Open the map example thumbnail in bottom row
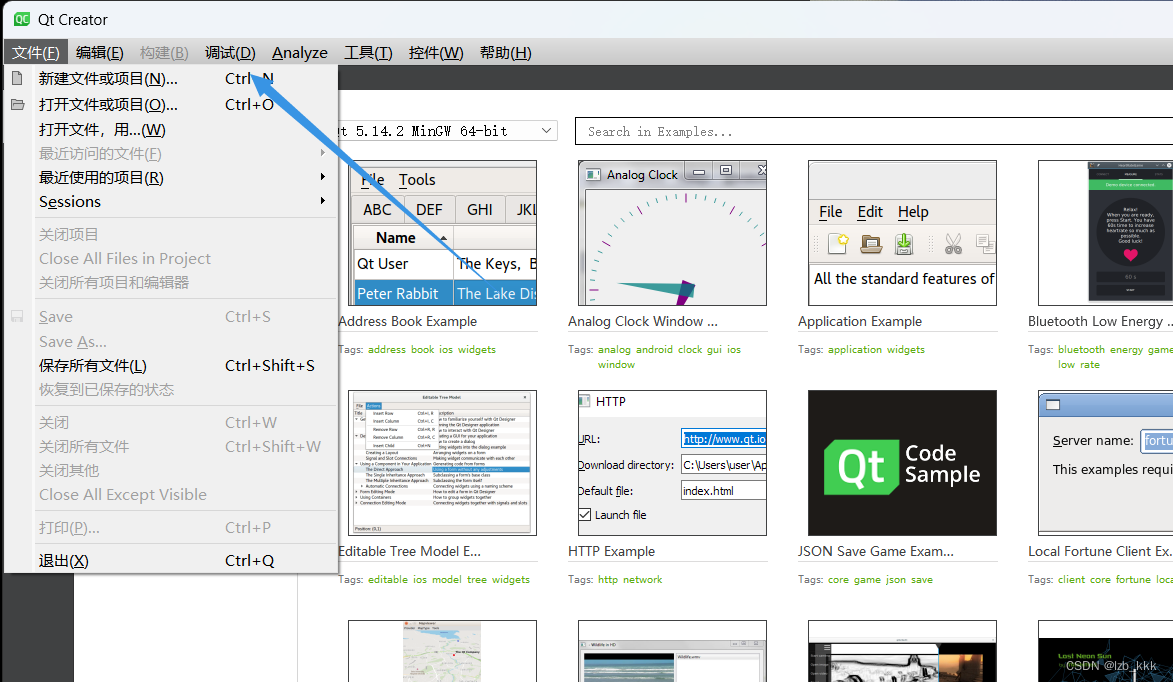Image resolution: width=1173 pixels, height=682 pixels. pos(442,651)
